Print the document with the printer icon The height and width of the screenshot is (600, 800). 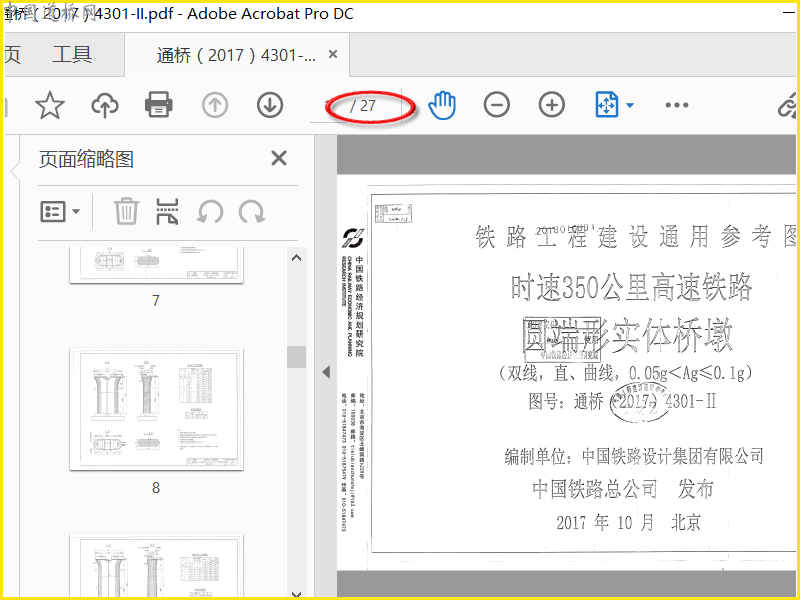click(159, 105)
